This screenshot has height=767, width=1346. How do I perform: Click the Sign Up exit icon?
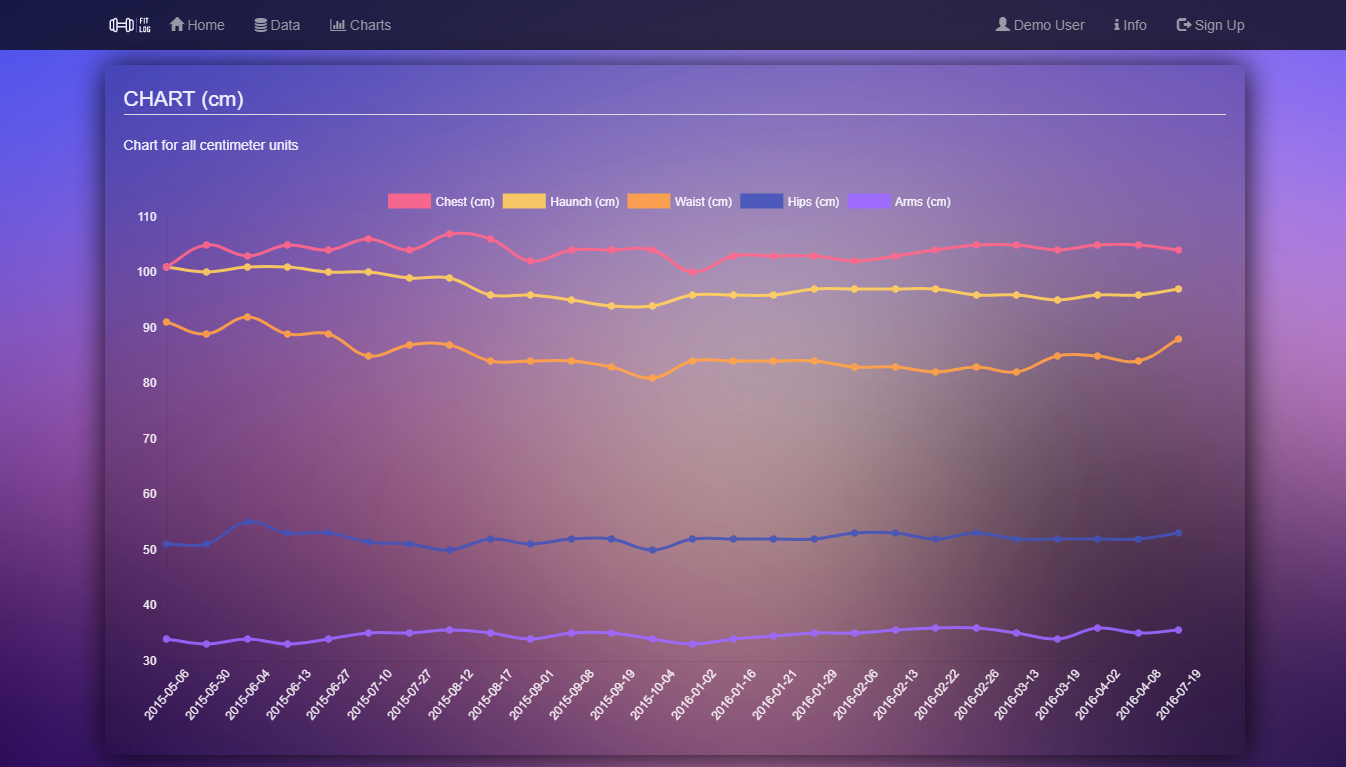[1183, 24]
